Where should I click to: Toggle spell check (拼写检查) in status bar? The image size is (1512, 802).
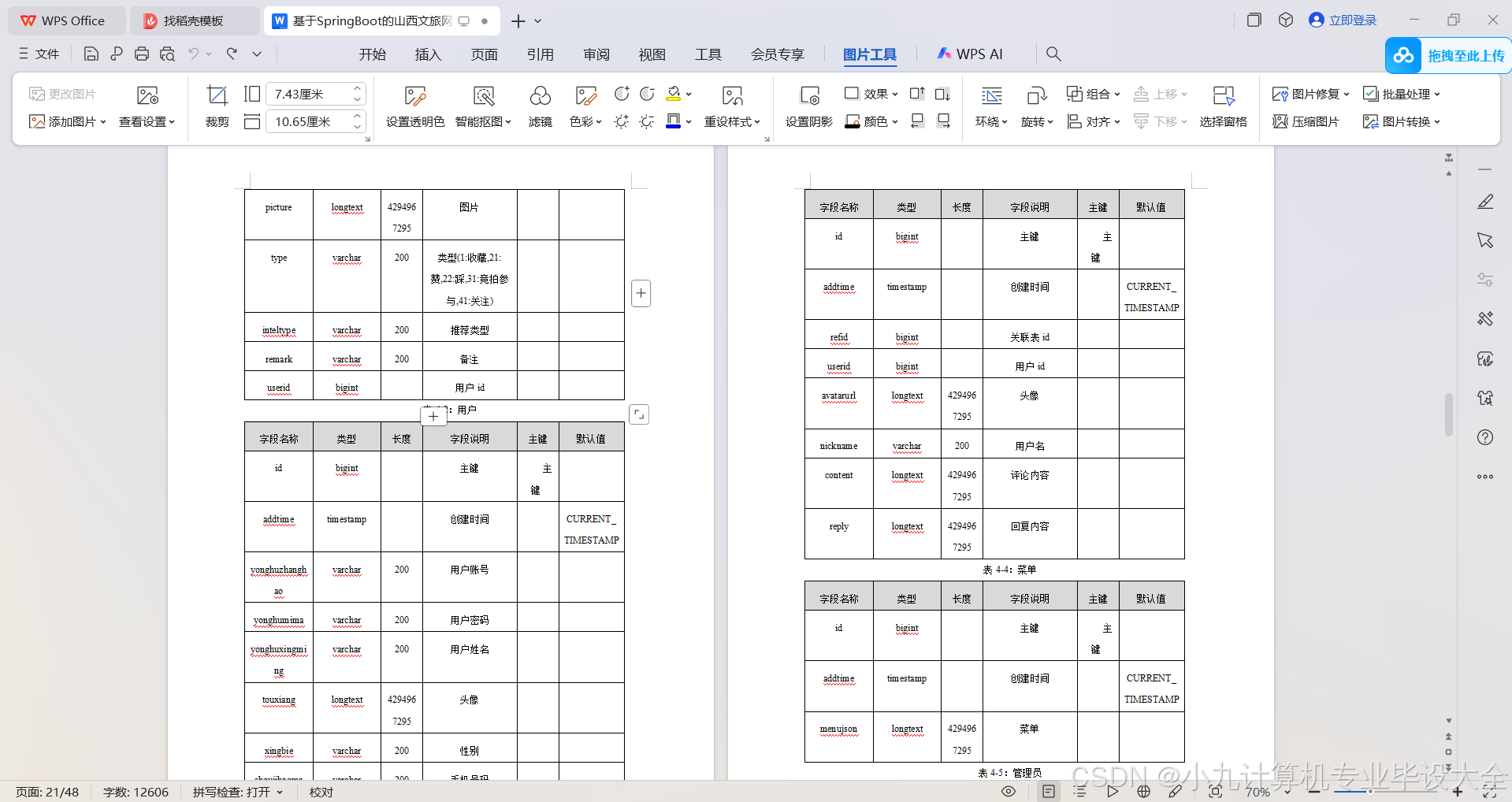click(x=237, y=792)
